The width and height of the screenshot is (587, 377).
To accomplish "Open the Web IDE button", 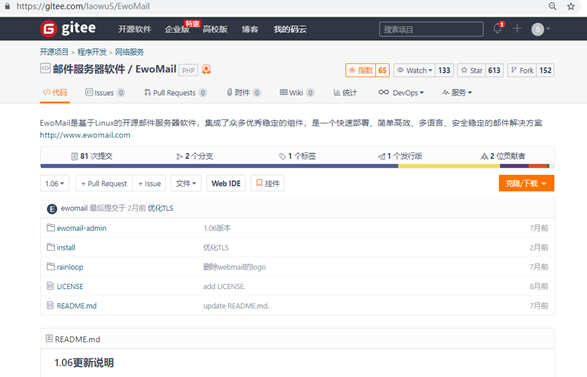I will tap(226, 183).
